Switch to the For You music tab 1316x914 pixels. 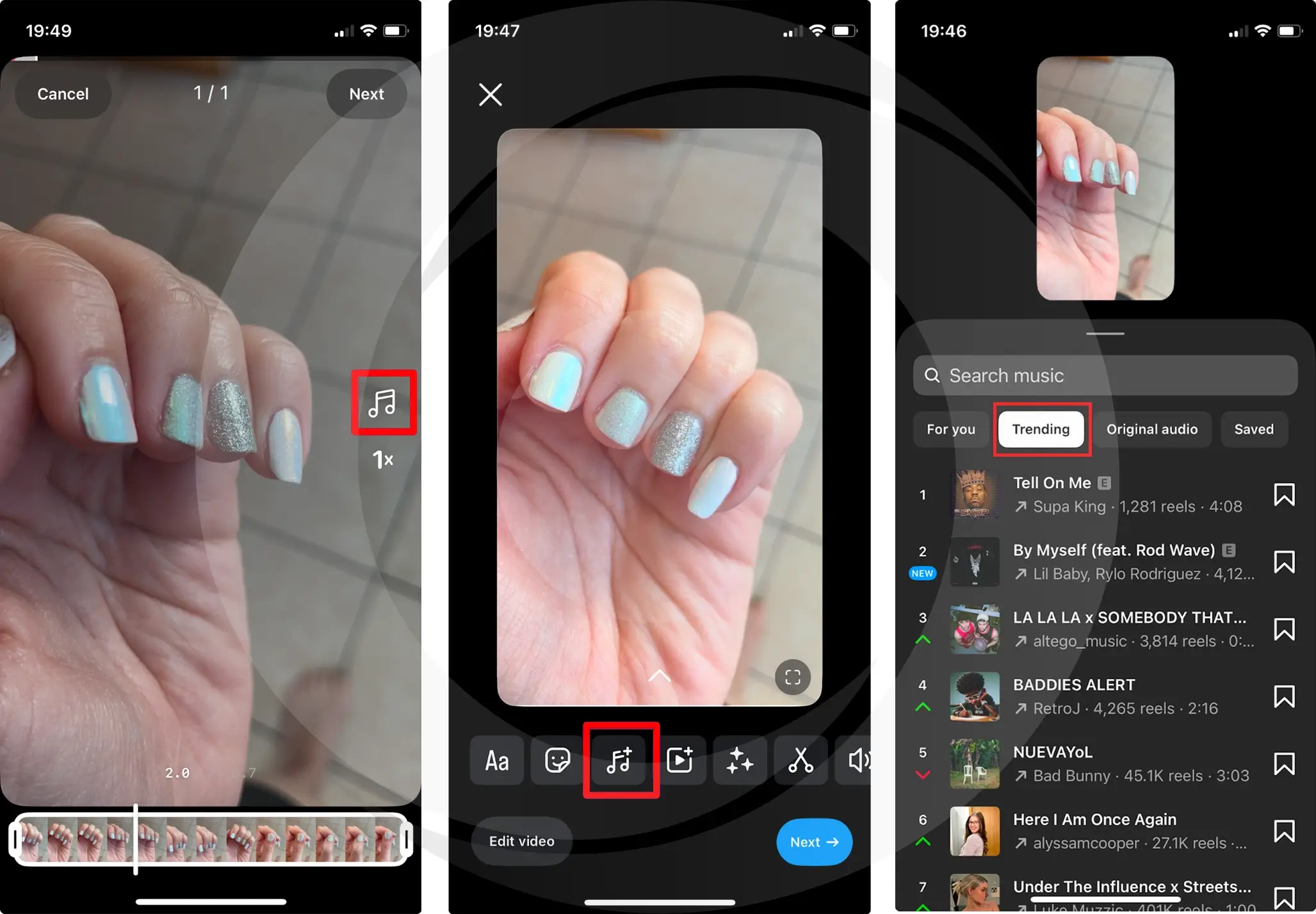click(x=951, y=429)
